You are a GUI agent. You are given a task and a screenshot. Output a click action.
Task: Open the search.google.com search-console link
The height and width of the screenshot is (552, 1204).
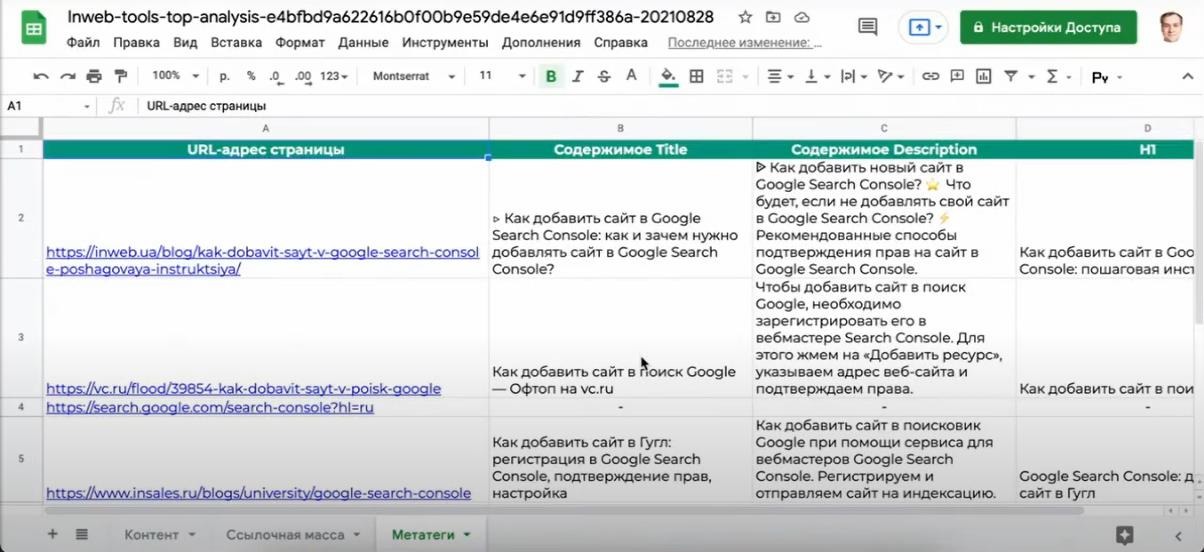[x=210, y=407]
